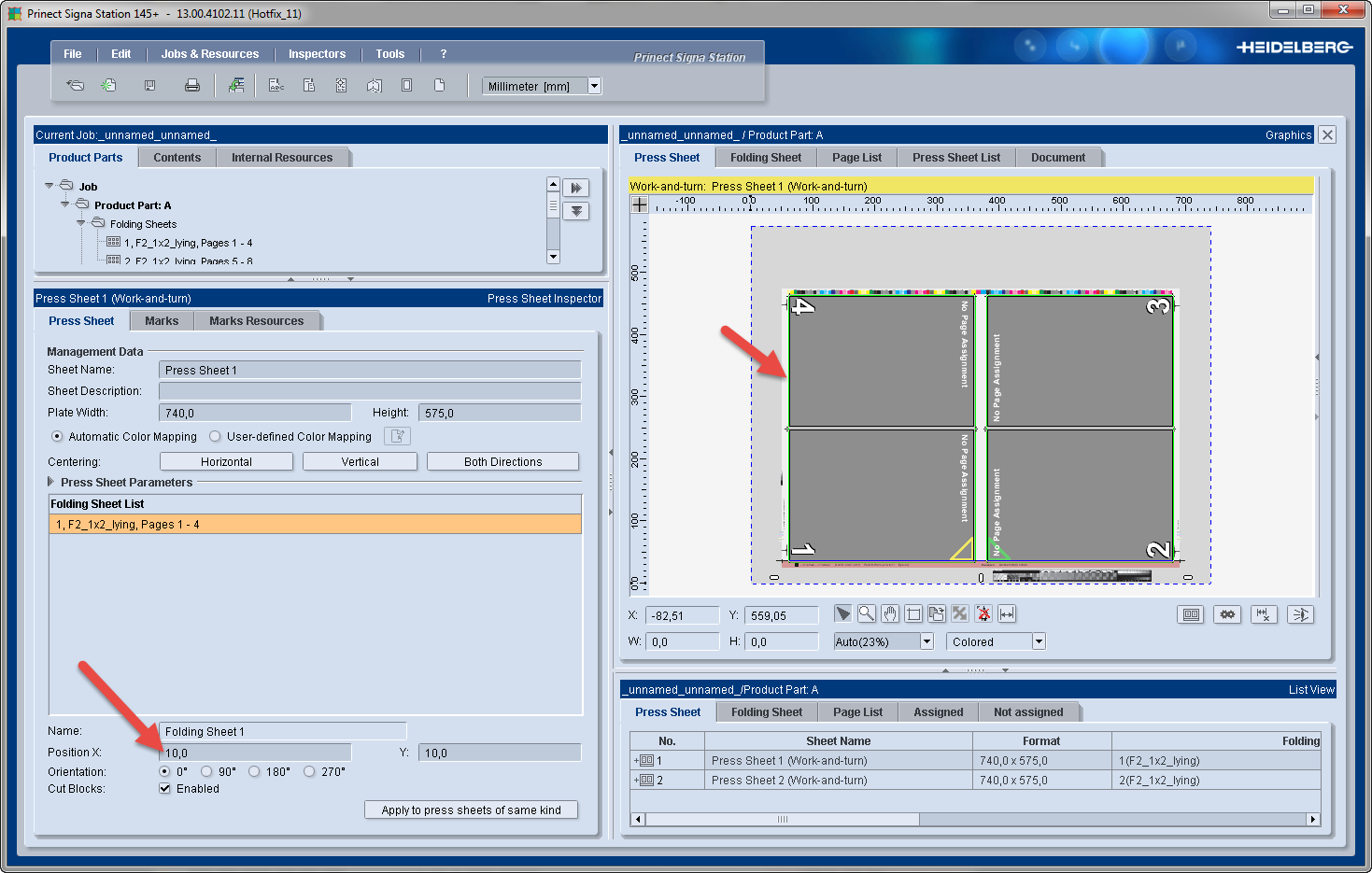1372x873 pixels.
Task: Open the Not assigned tab in List View
Action: click(x=1028, y=712)
